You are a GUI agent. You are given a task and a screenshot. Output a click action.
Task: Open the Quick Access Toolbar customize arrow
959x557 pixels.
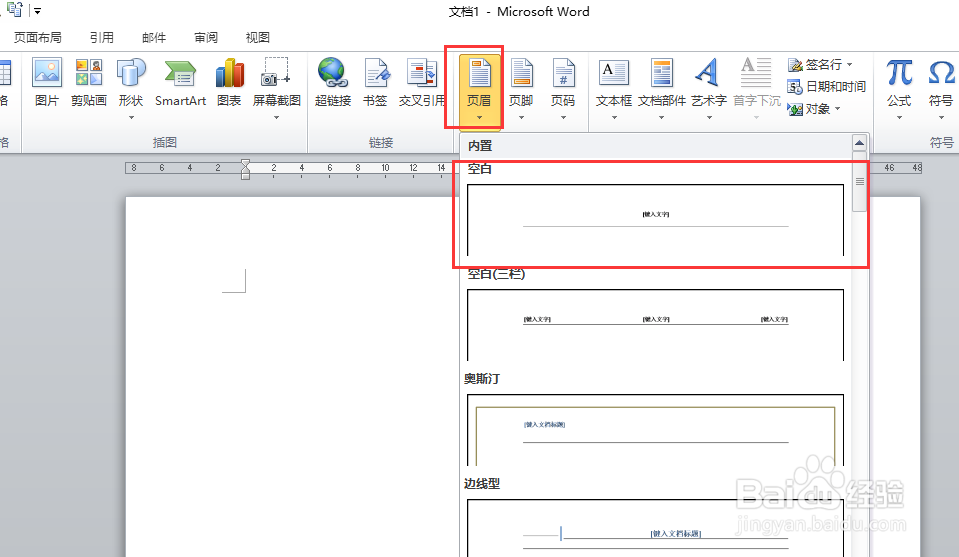coord(37,11)
